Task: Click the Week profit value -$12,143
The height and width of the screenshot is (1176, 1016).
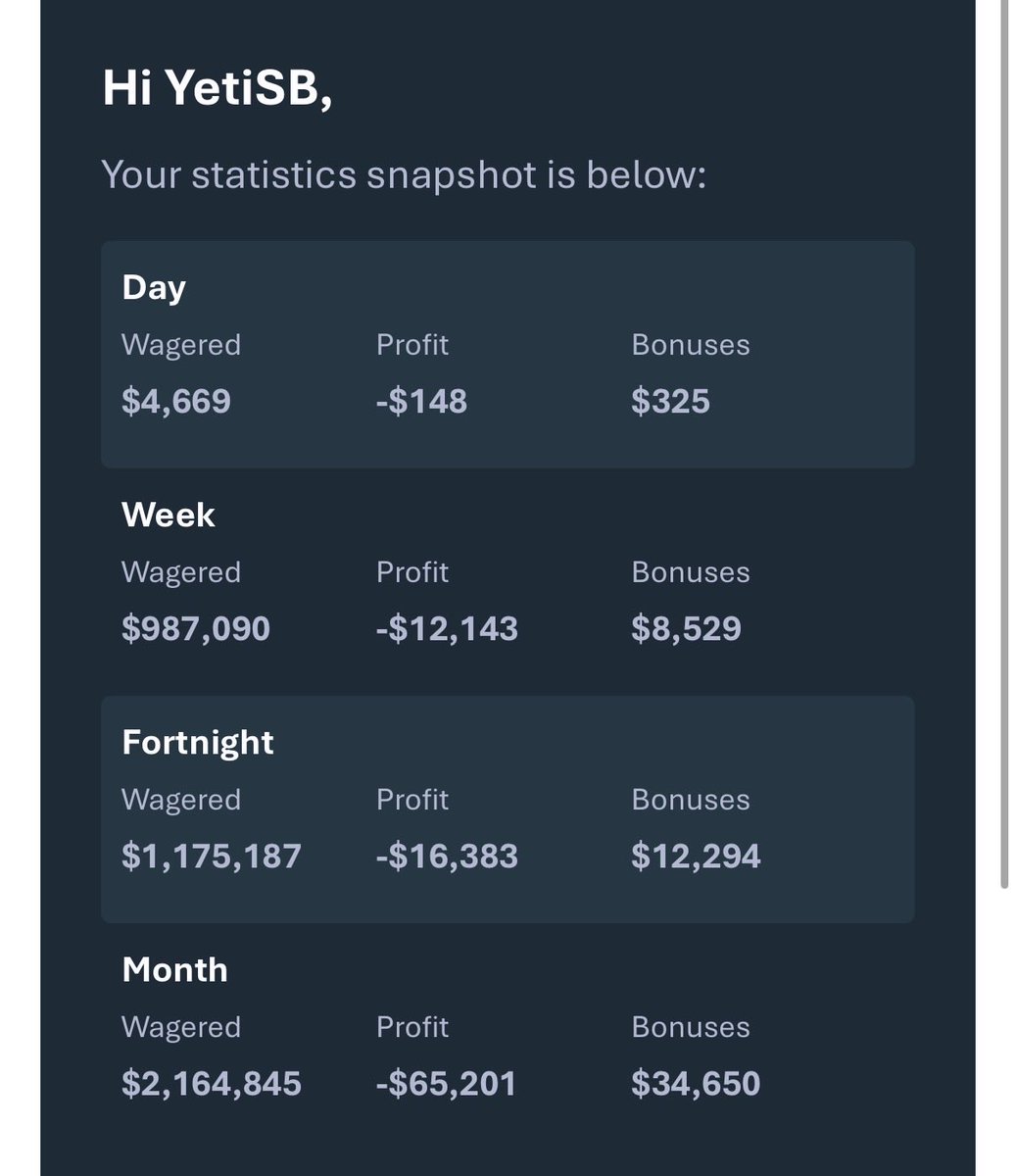Action: click(x=447, y=628)
